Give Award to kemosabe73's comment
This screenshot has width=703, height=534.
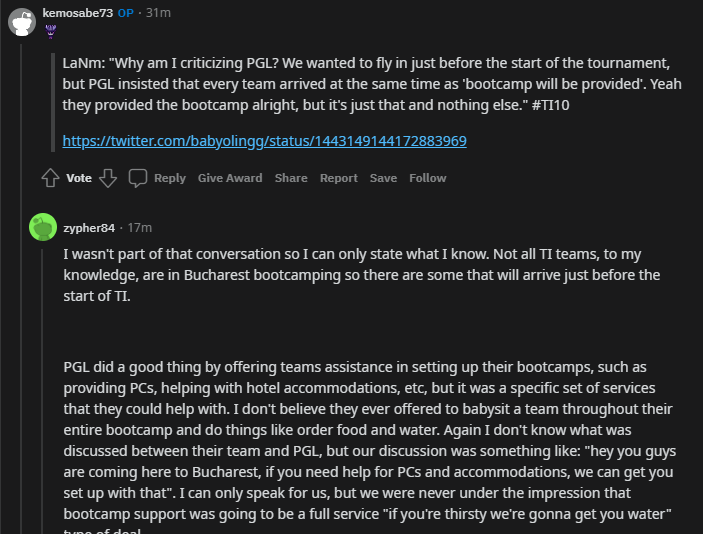[230, 178]
